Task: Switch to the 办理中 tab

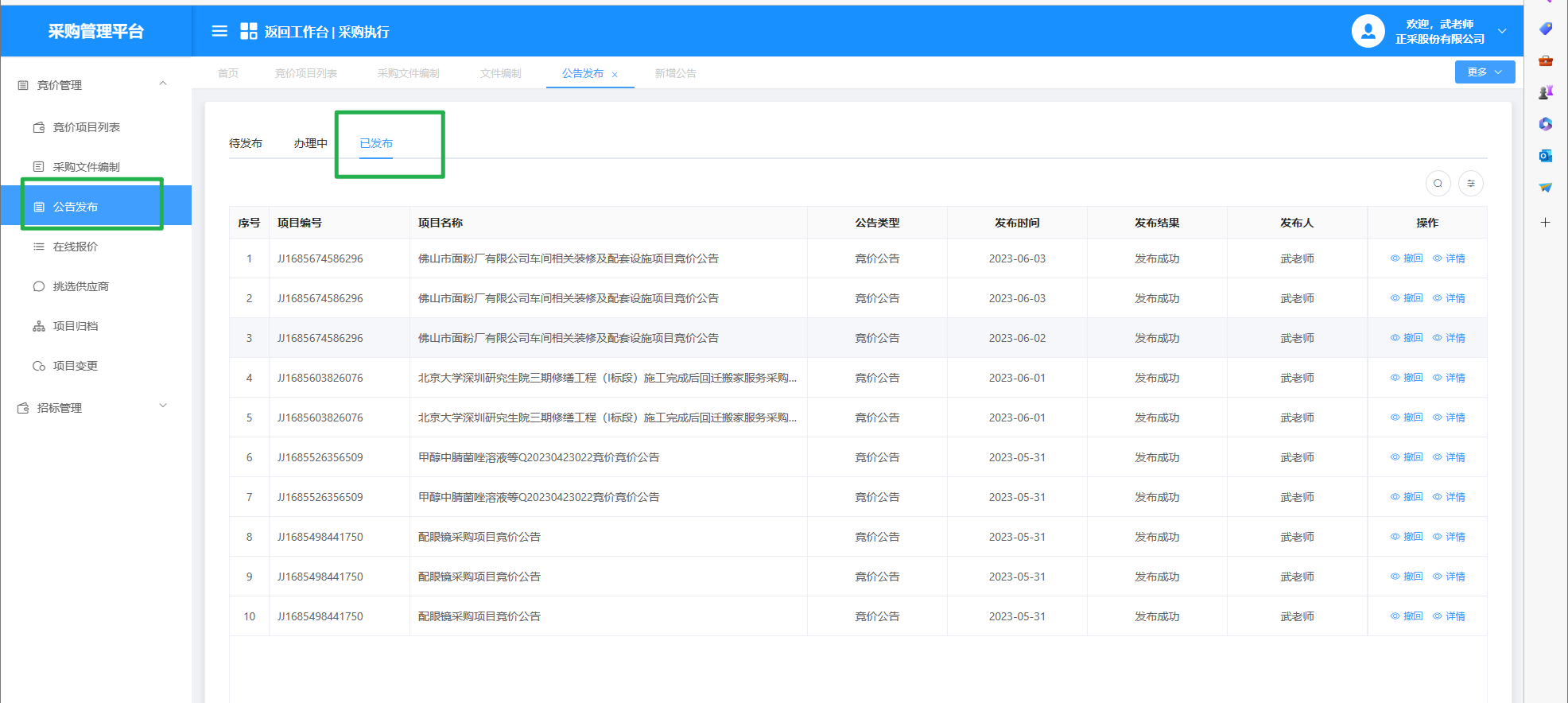Action: [x=310, y=143]
